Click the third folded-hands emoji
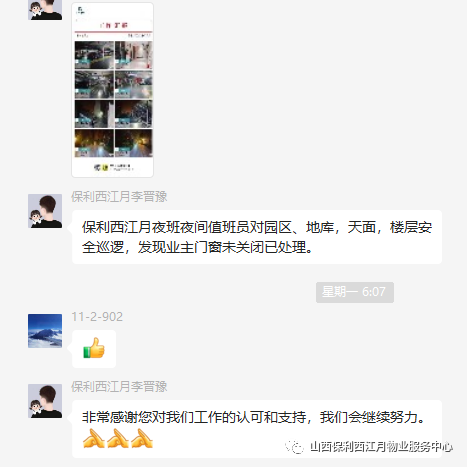 142,438
